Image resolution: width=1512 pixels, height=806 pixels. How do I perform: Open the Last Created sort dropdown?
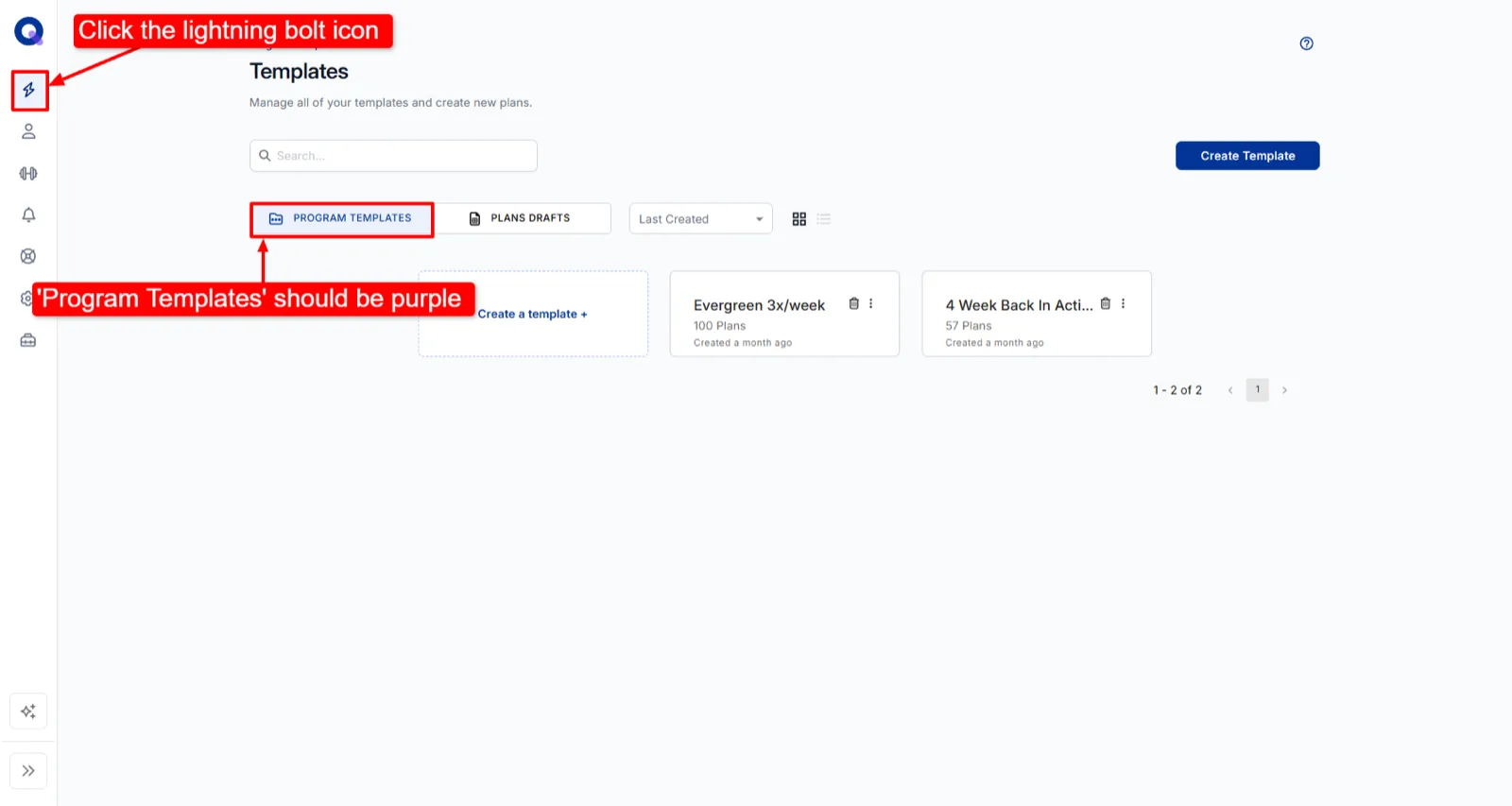click(x=701, y=219)
